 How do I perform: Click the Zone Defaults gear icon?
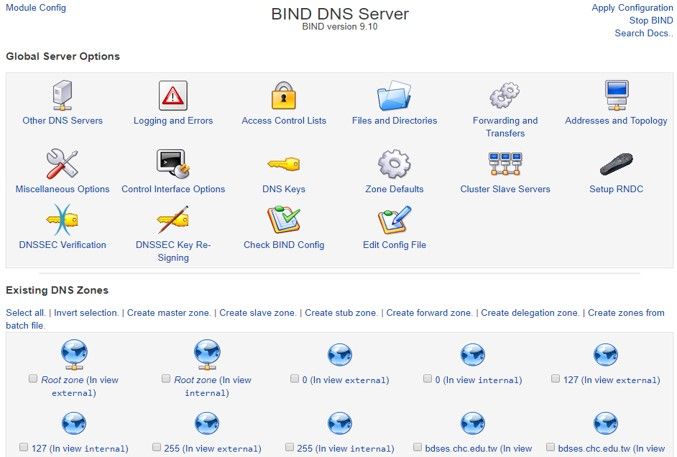click(x=394, y=164)
